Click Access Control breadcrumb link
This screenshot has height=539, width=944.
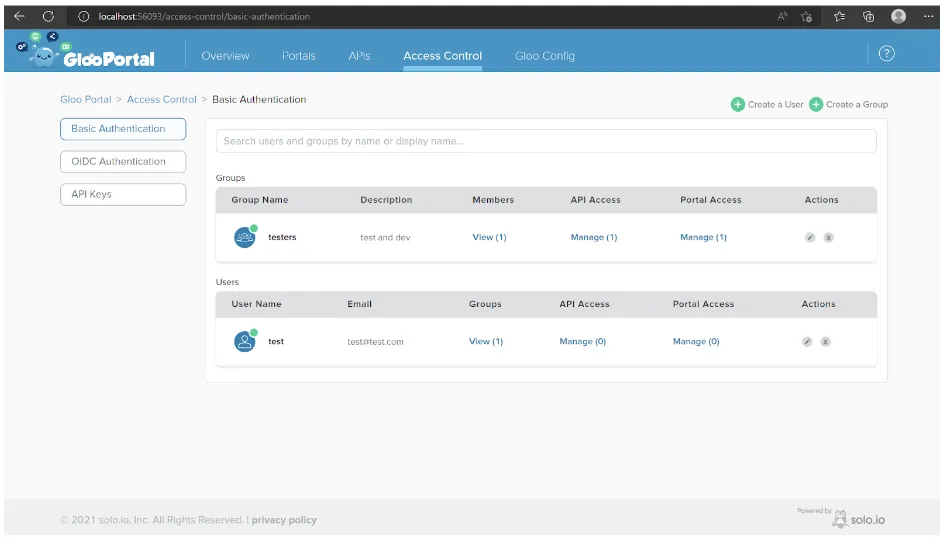[161, 99]
